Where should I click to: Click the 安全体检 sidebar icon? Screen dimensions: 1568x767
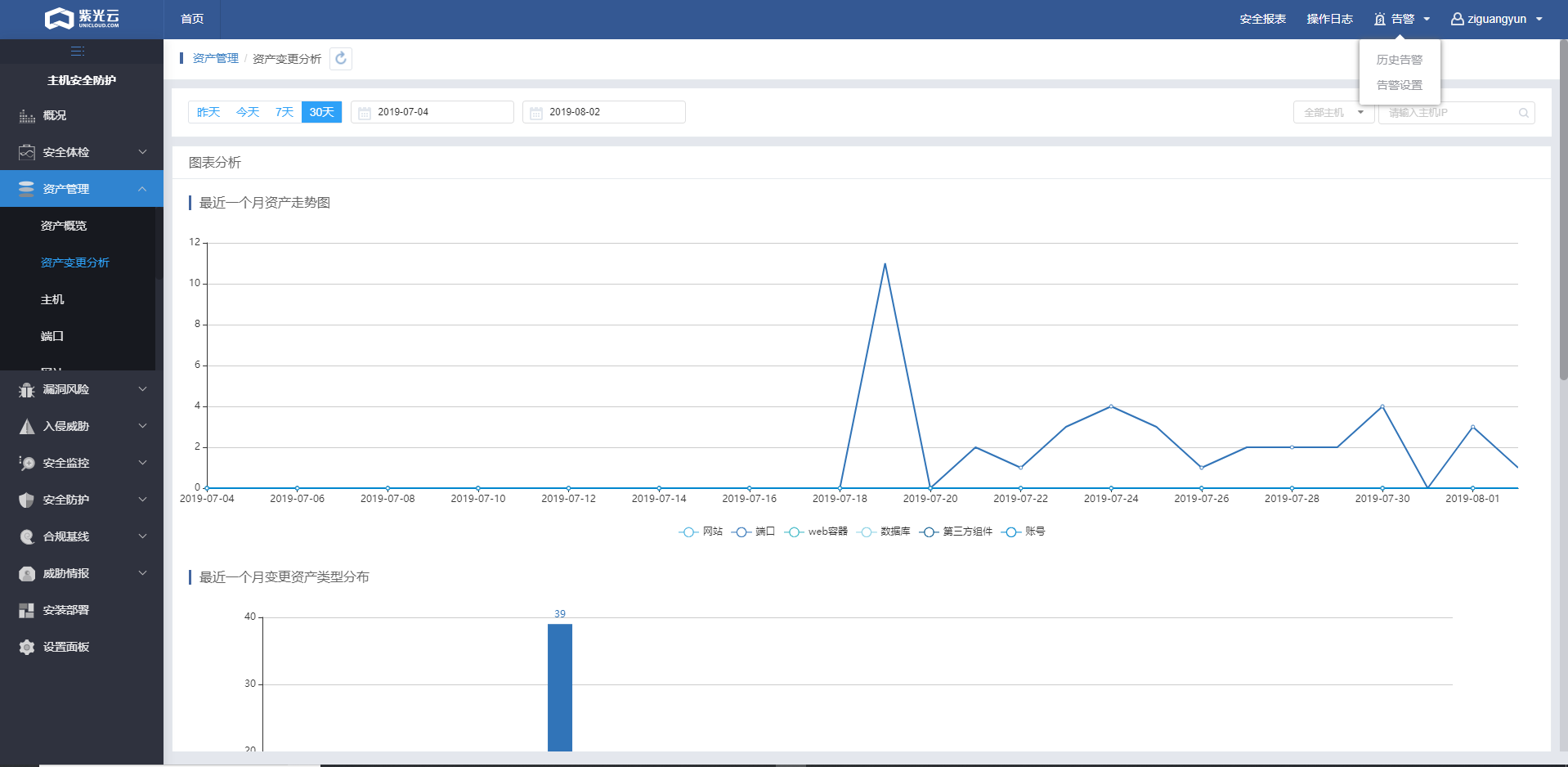point(27,152)
